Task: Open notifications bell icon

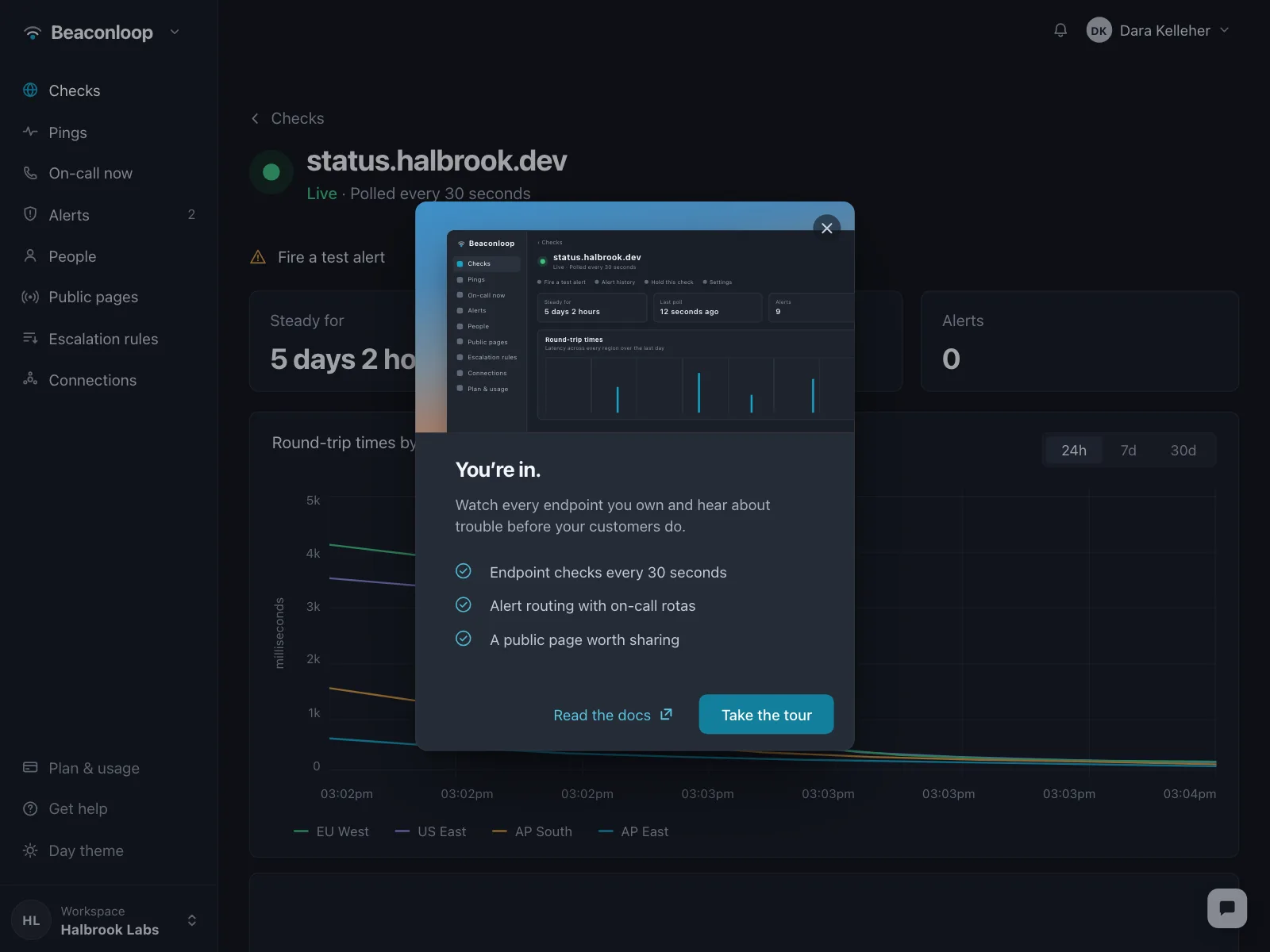Action: click(x=1060, y=30)
